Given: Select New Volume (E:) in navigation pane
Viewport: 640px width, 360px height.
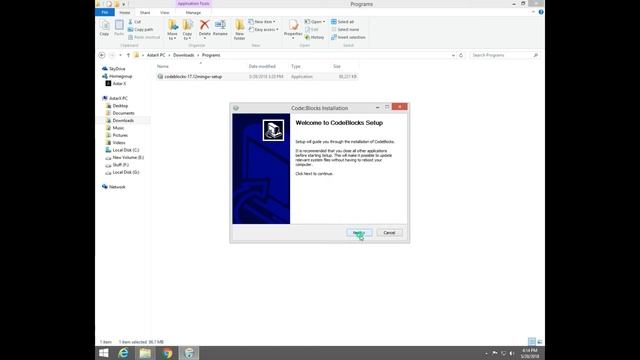Looking at the screenshot, I should click(128, 158).
